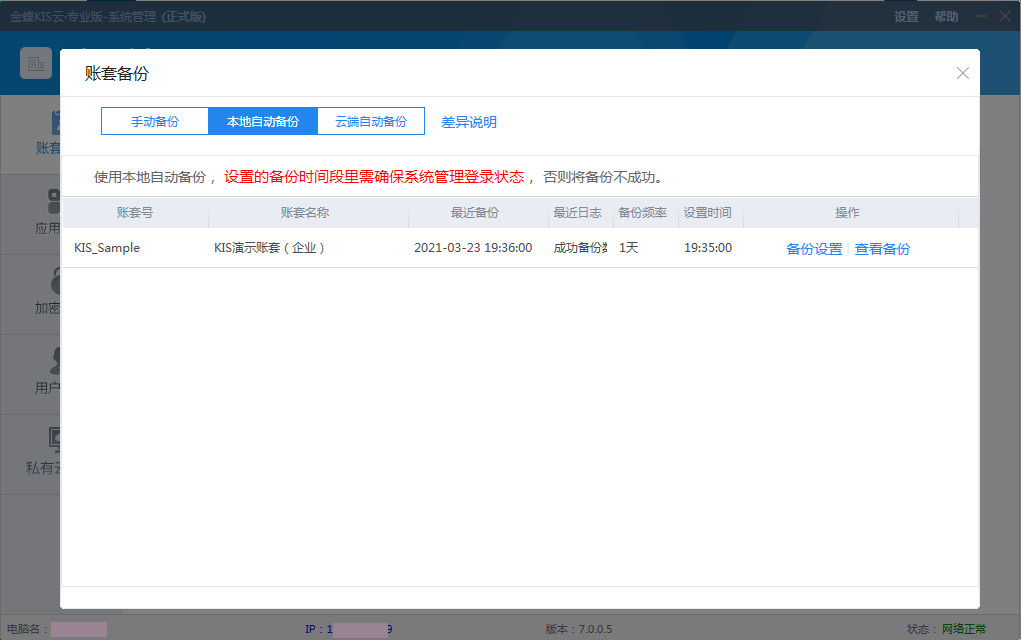Click the company building icon in header
This screenshot has width=1021, height=640.
click(36, 63)
